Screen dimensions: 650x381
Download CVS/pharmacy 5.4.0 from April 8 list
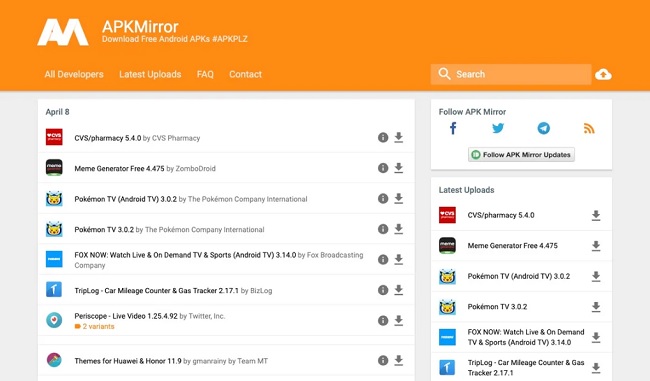click(398, 137)
